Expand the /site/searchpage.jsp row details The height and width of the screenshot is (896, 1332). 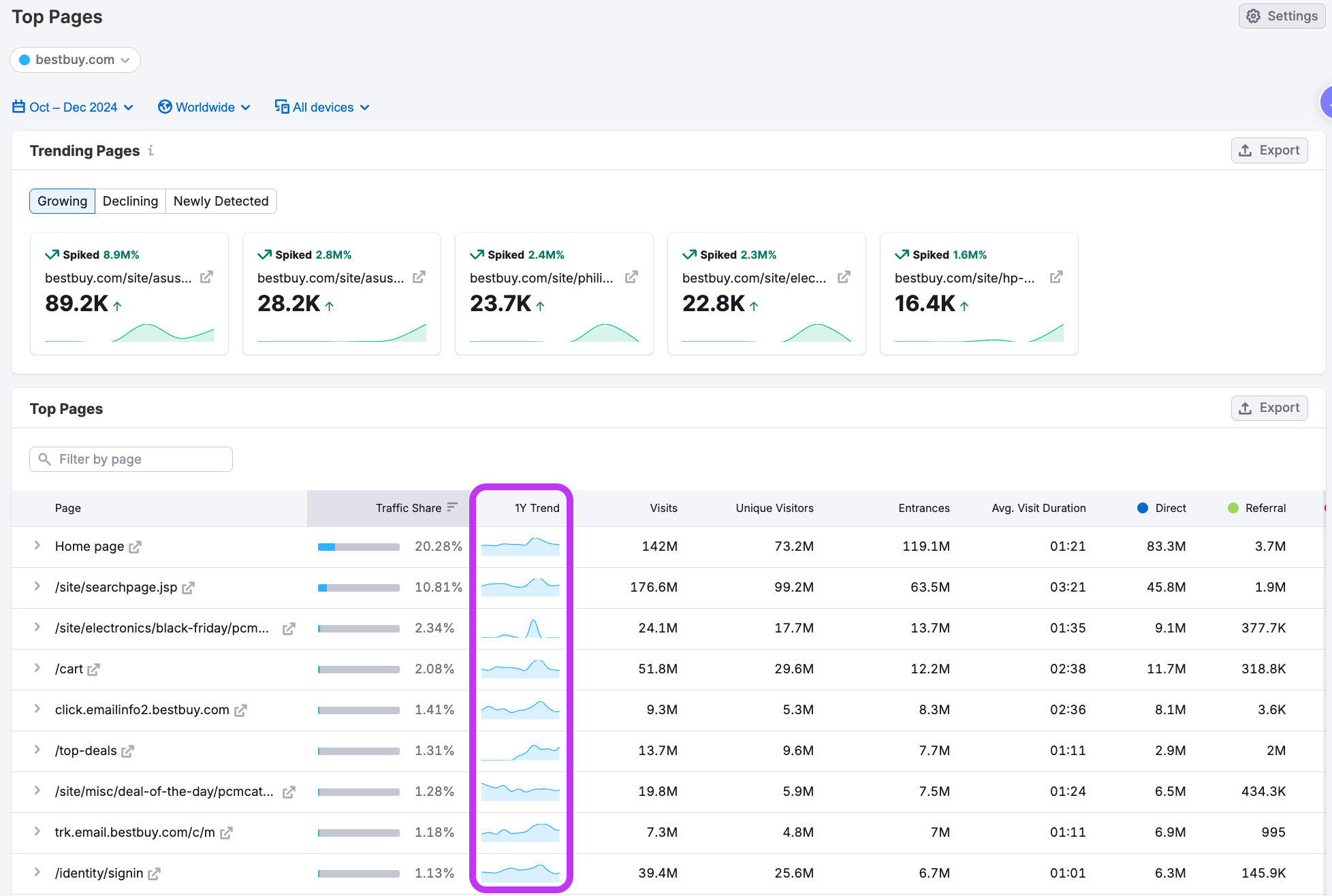[37, 587]
